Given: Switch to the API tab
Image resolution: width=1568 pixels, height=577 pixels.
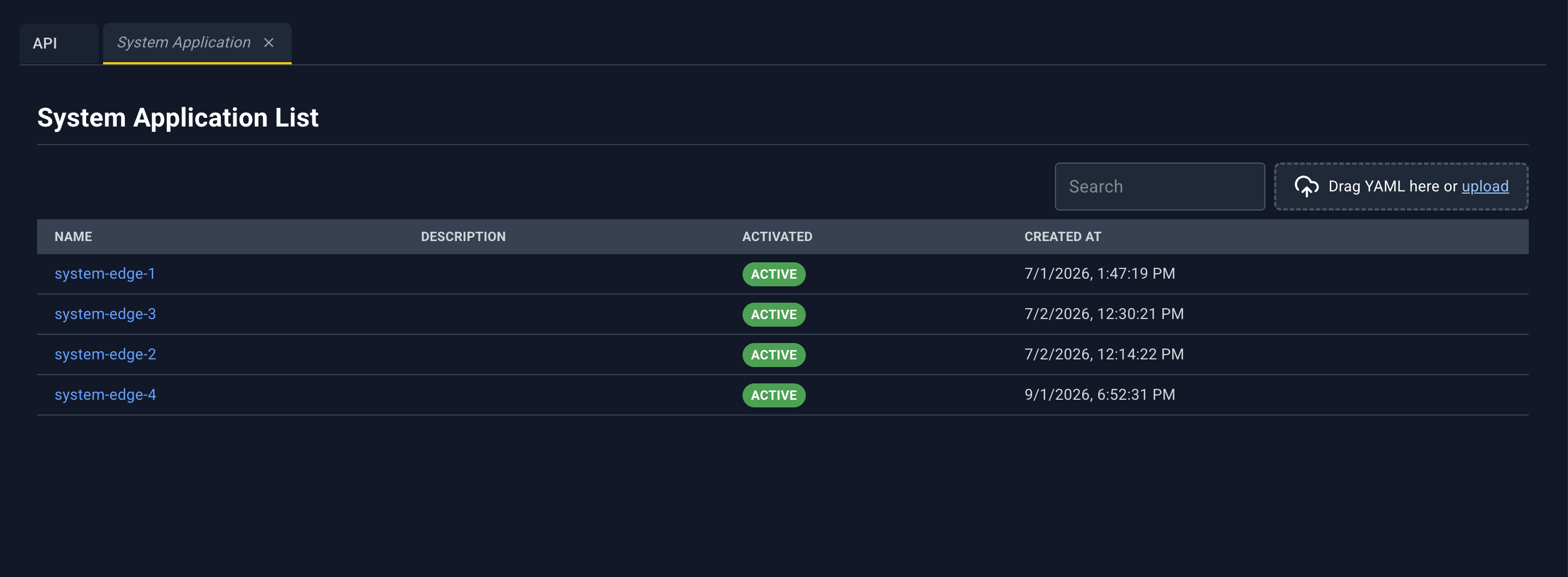Looking at the screenshot, I should coord(45,43).
